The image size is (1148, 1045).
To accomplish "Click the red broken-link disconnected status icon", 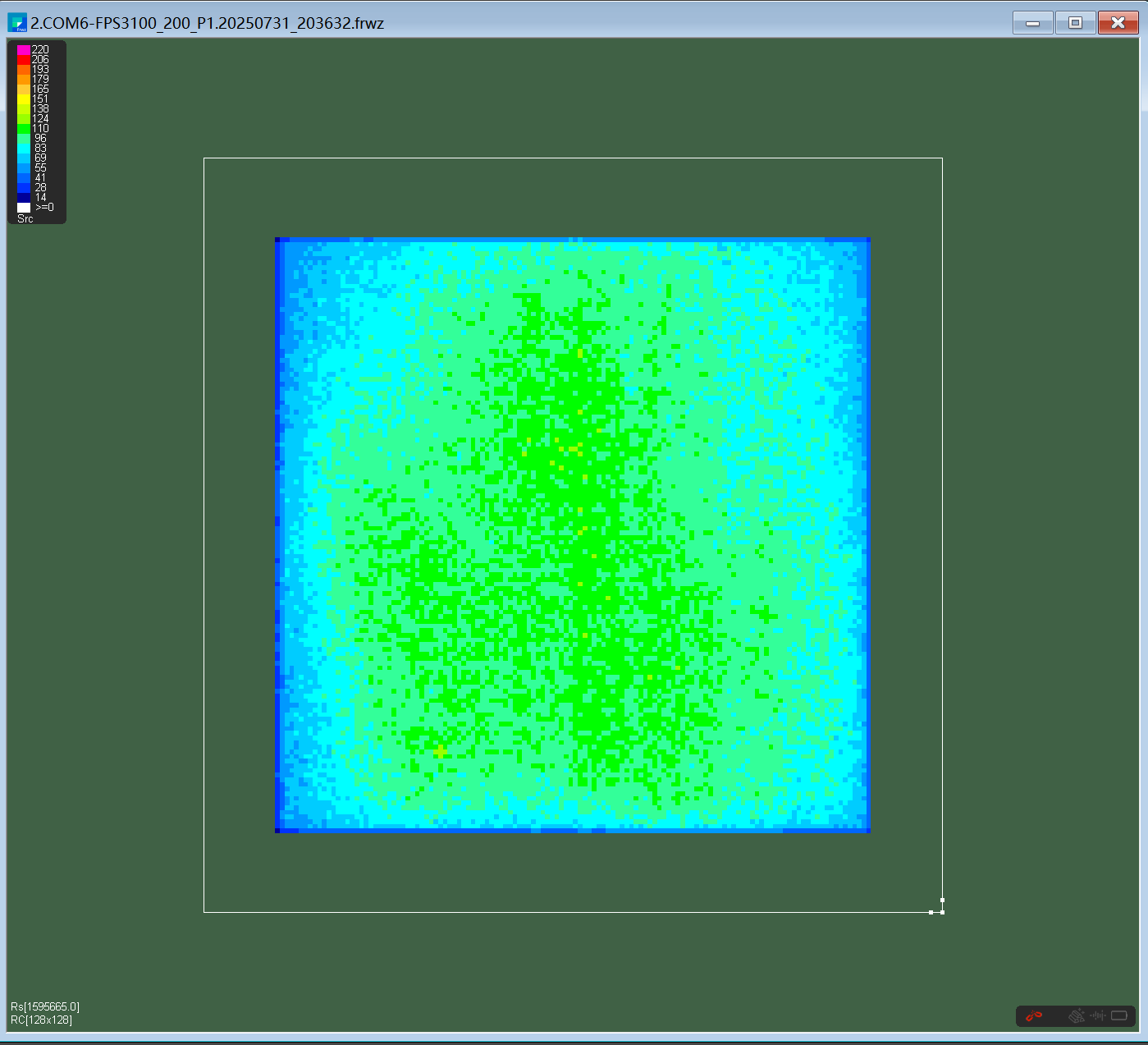I will [x=1034, y=1016].
